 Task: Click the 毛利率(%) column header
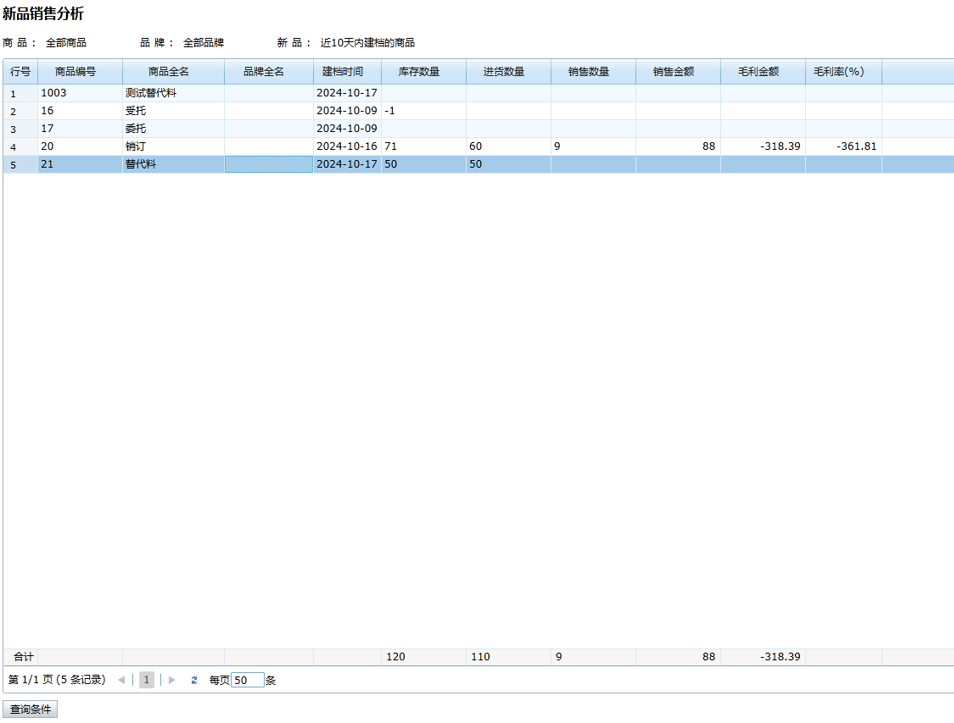coord(843,72)
